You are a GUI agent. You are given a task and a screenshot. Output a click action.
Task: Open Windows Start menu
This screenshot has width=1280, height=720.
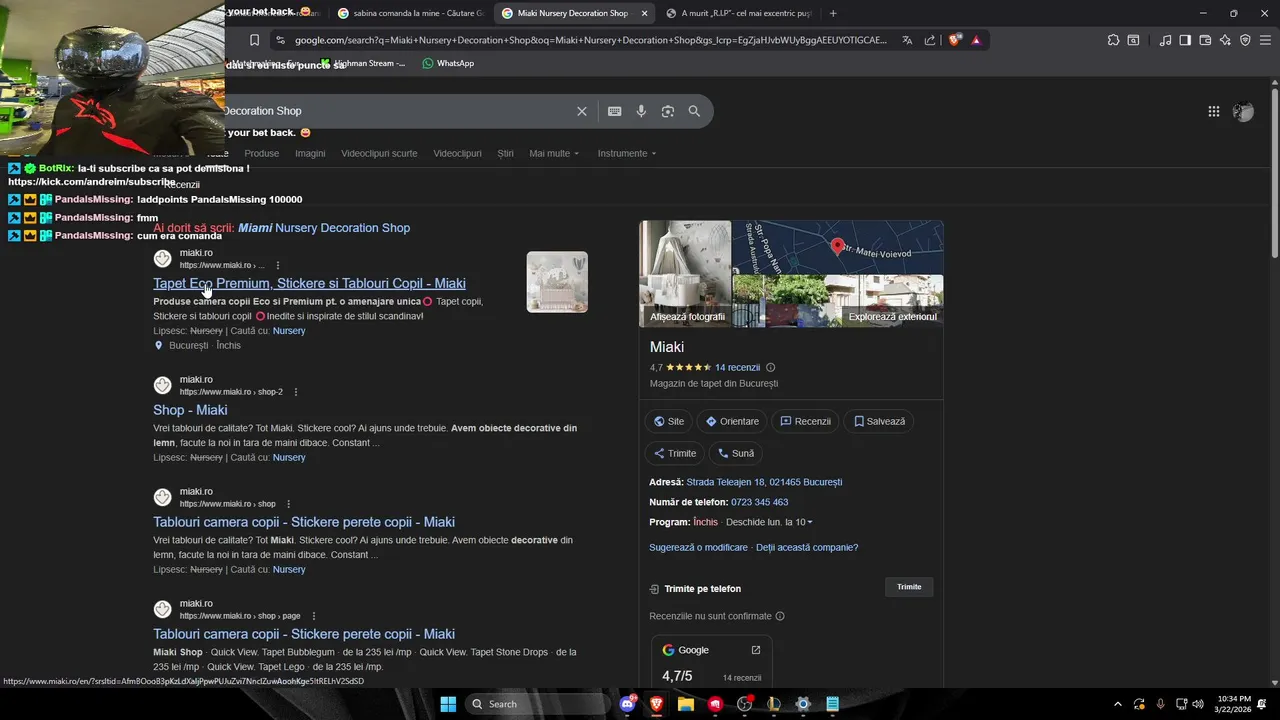click(x=448, y=704)
